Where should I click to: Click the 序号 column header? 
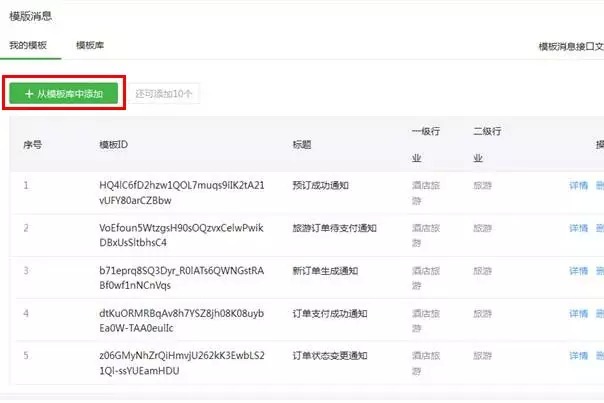click(33, 144)
